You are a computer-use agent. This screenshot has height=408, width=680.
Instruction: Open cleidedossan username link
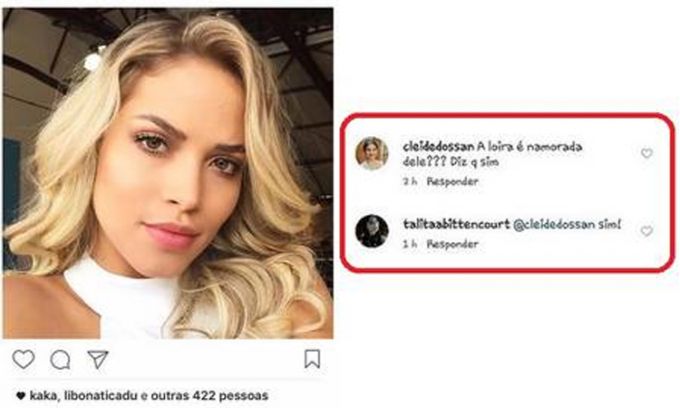[x=438, y=147]
